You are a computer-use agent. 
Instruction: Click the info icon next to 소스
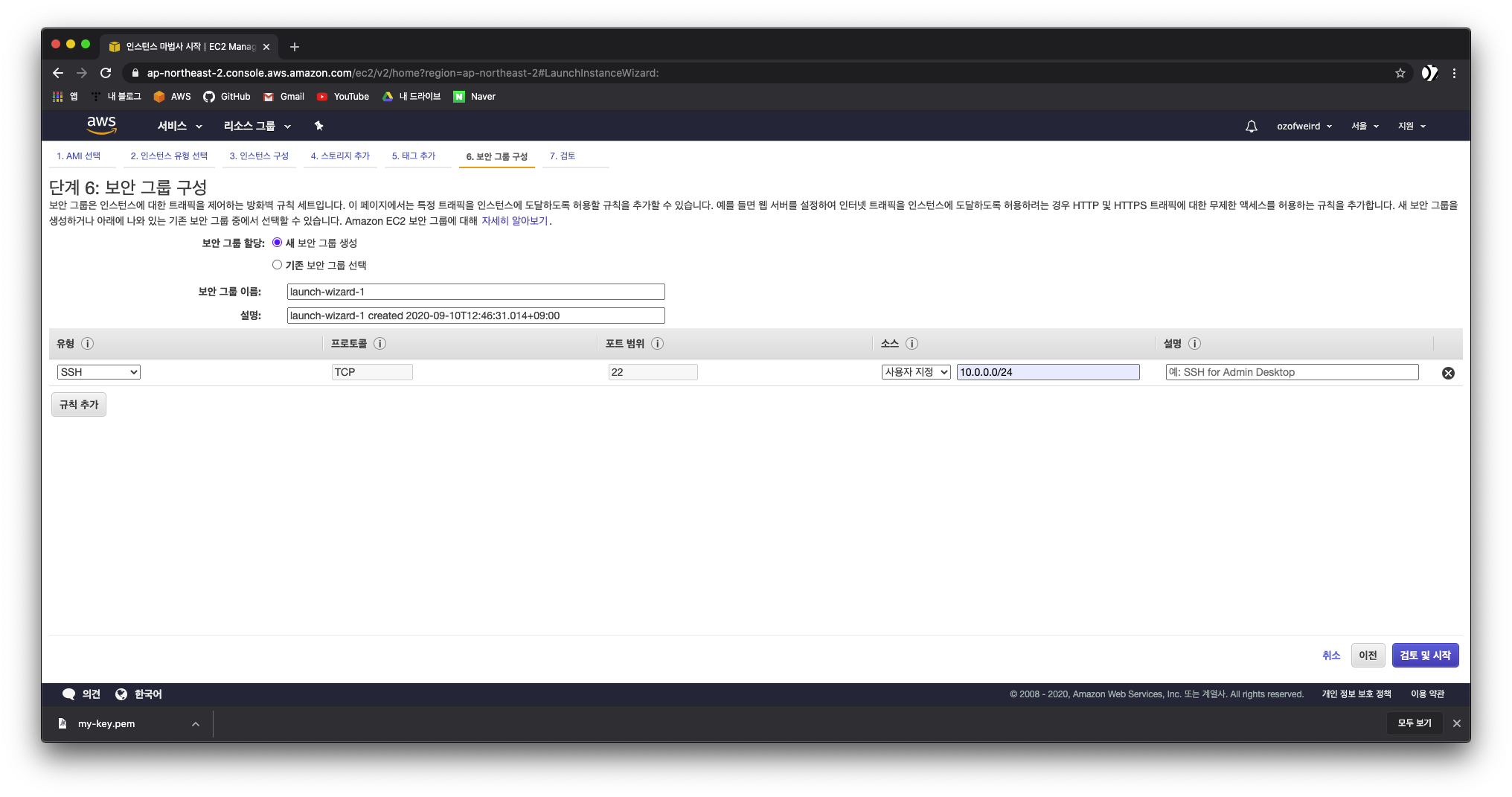pyautogui.click(x=912, y=344)
